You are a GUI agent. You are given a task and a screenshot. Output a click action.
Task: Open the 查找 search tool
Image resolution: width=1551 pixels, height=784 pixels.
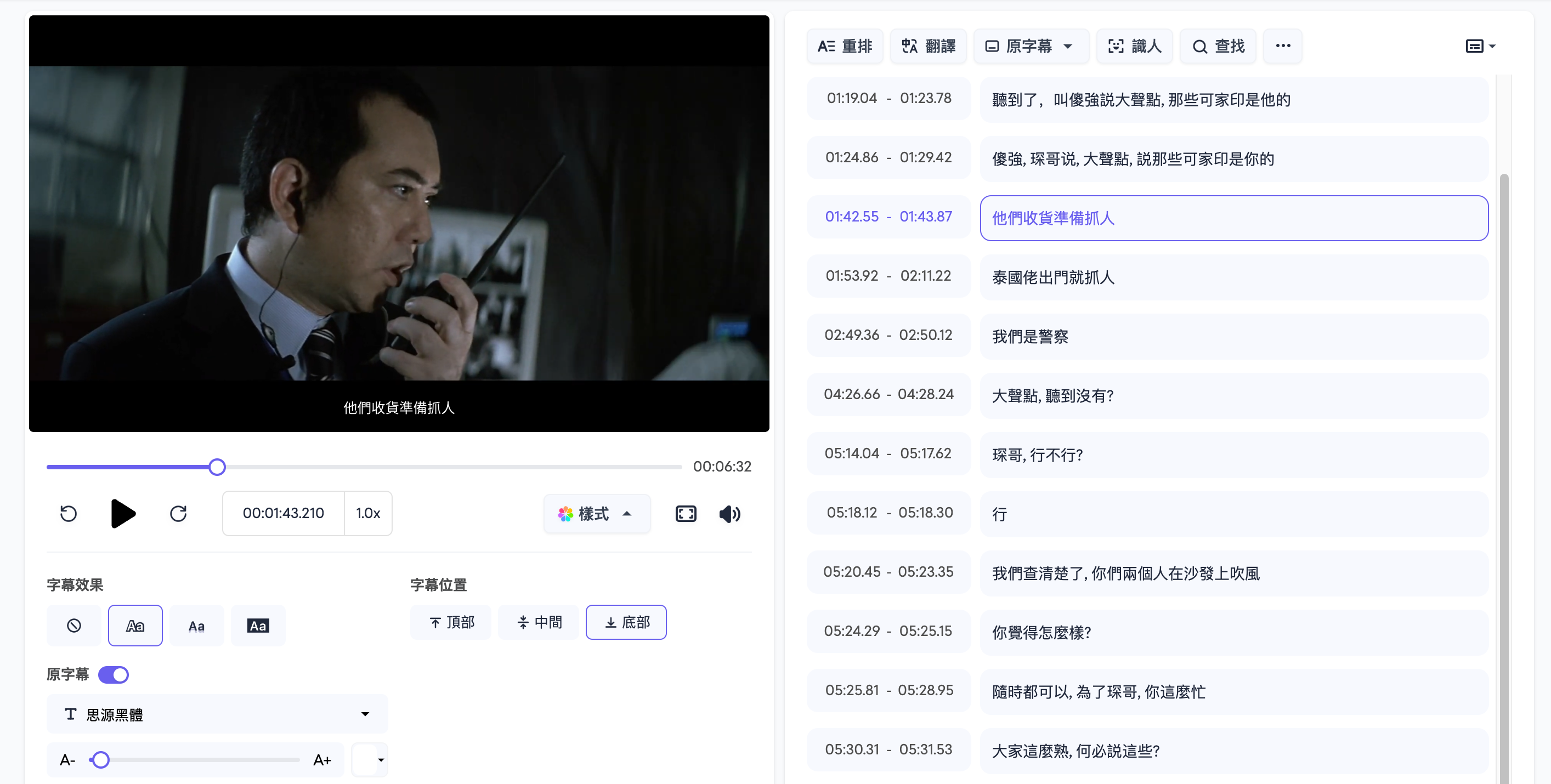click(x=1218, y=46)
